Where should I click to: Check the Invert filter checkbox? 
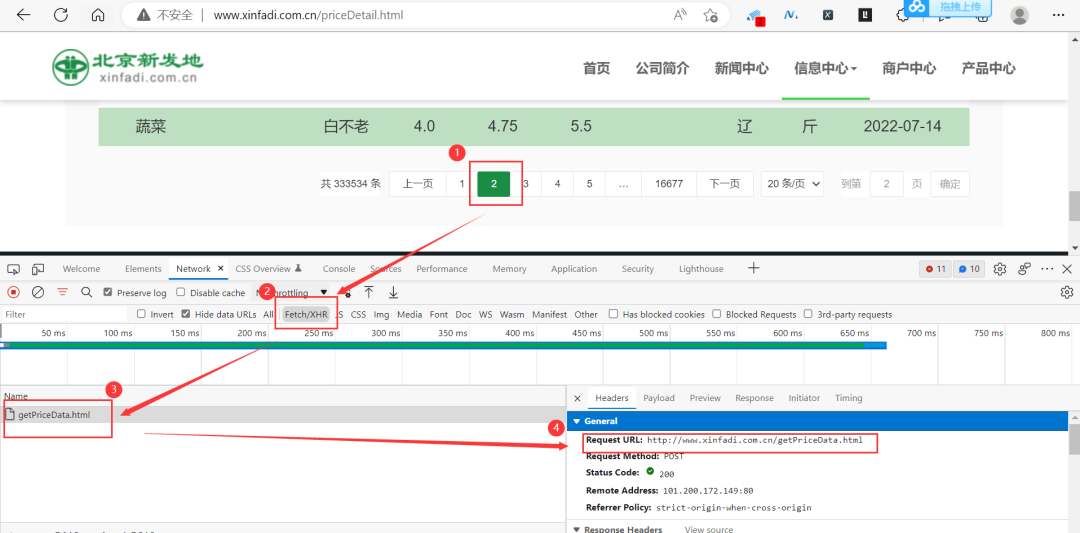click(141, 314)
